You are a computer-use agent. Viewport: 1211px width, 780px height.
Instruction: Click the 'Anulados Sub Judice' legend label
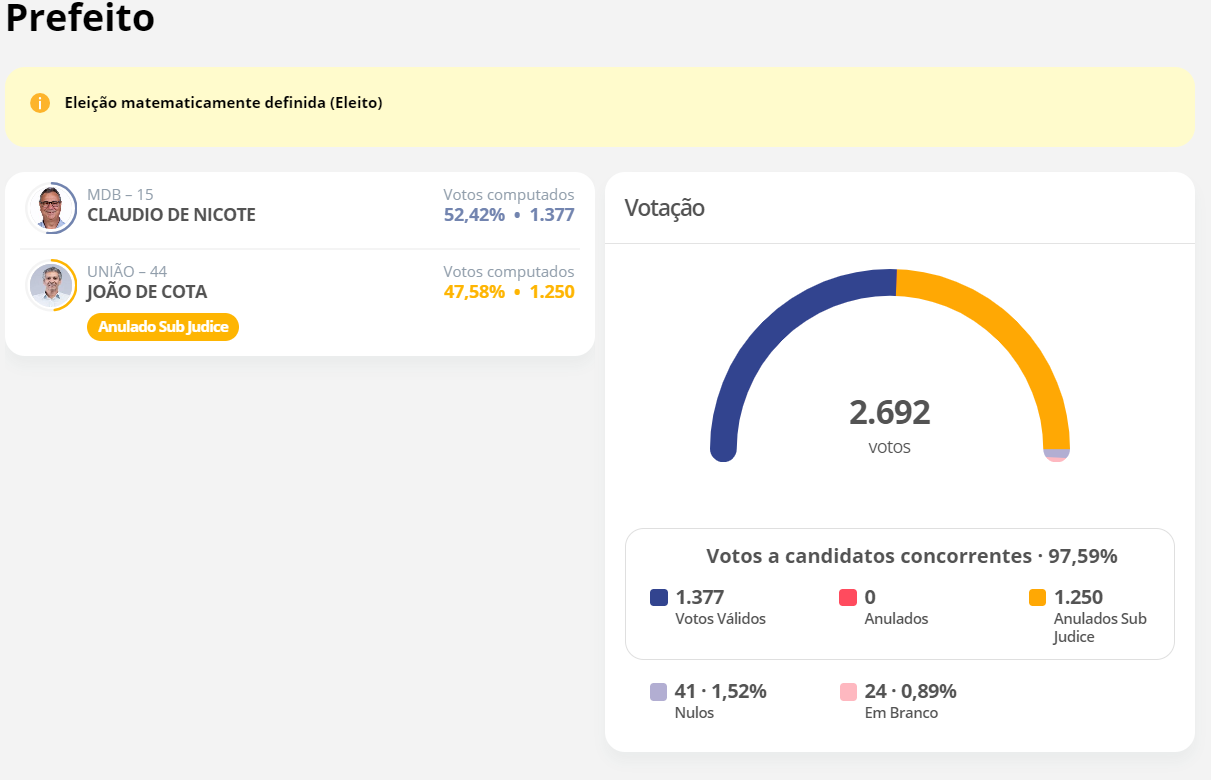tap(1100, 628)
